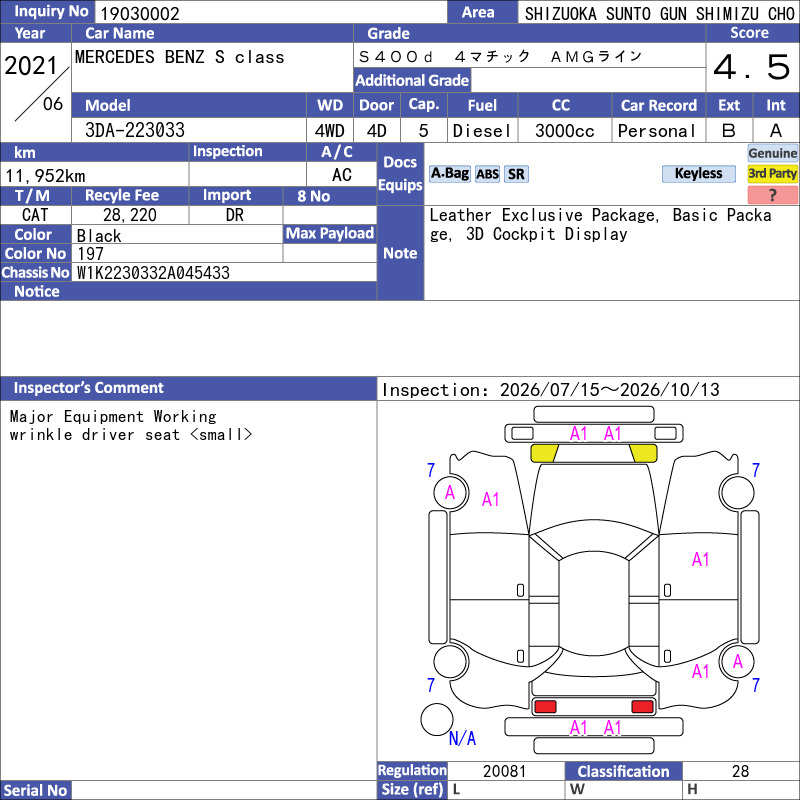Select mileage 11,952km
Image resolution: width=800 pixels, height=800 pixels.
click(x=45, y=176)
